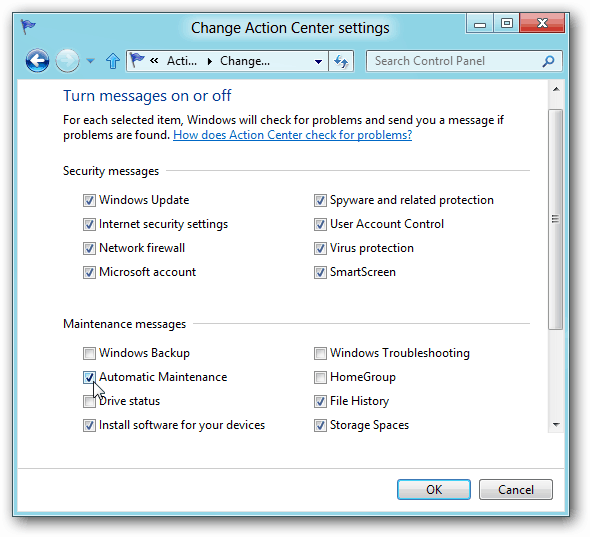Screen dimensions: 590x537
Task: Confirm changes with OK button
Action: pyautogui.click(x=434, y=490)
